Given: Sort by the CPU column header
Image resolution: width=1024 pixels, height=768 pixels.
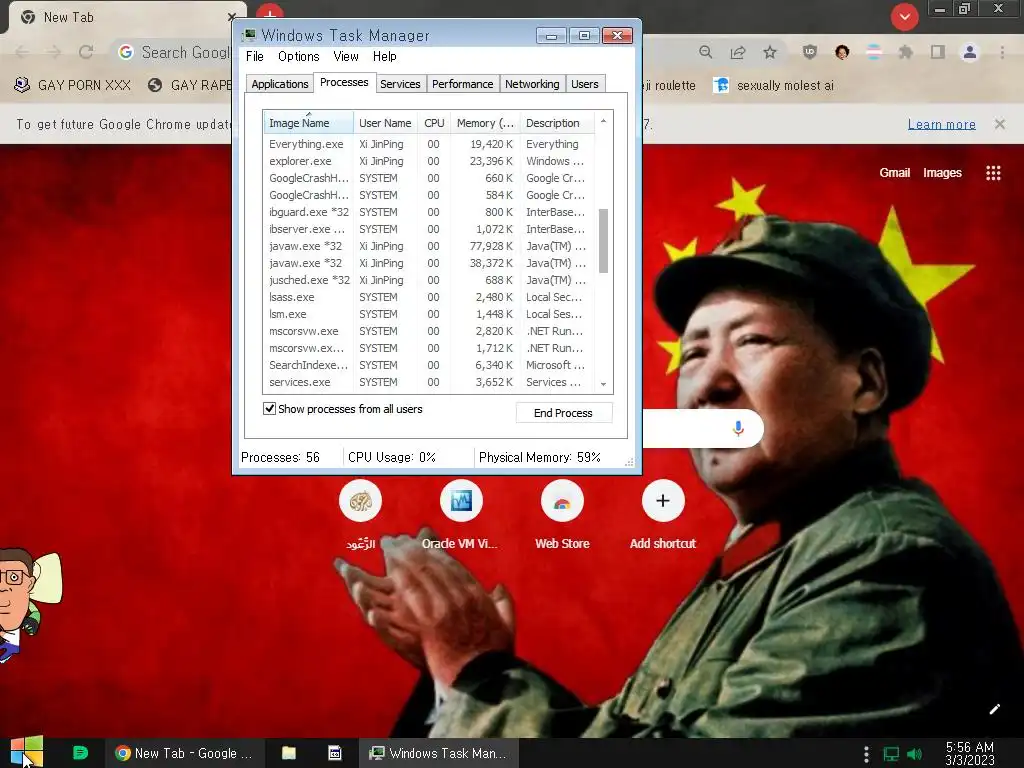Looking at the screenshot, I should tap(434, 123).
